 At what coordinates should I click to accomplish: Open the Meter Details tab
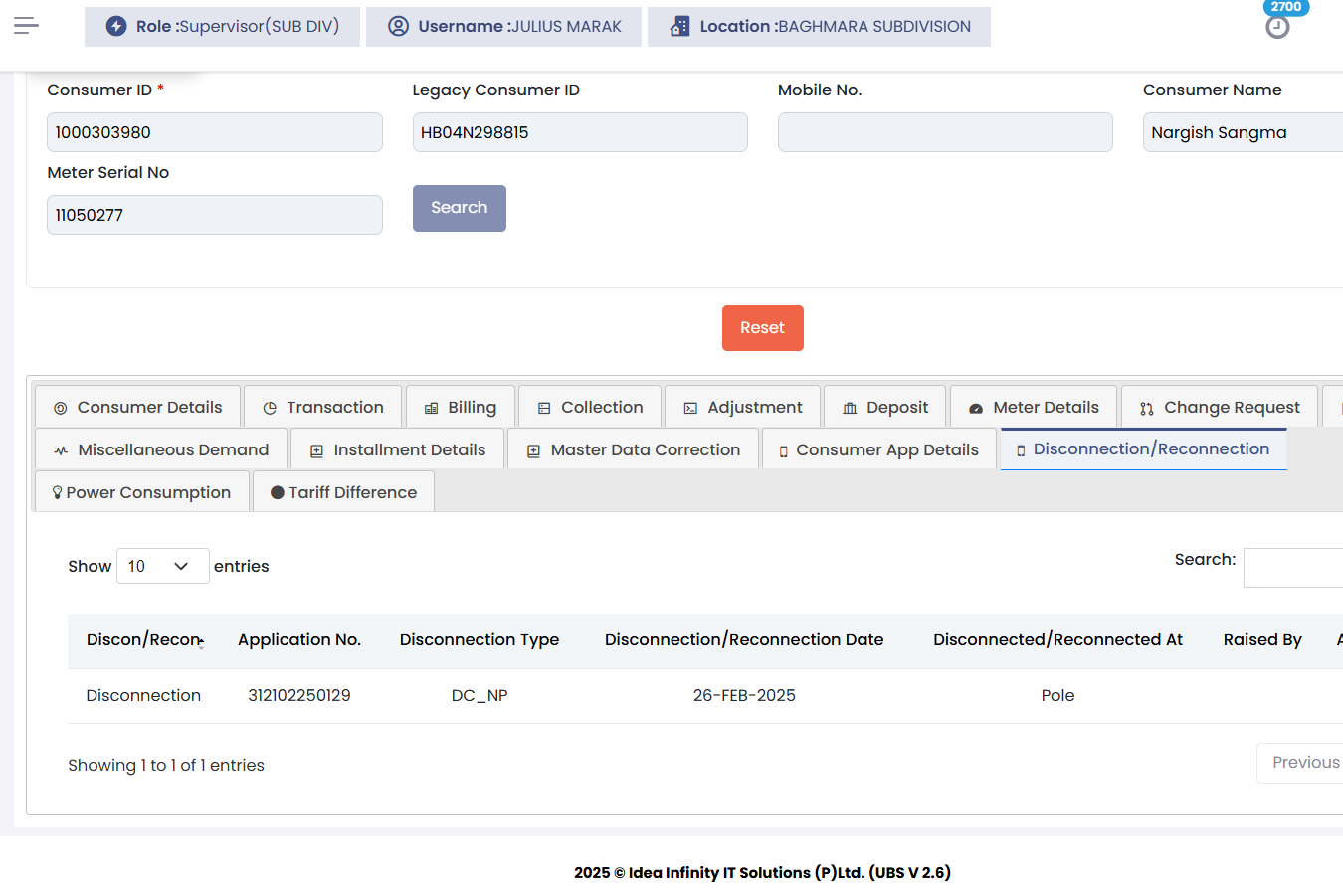point(1034,407)
